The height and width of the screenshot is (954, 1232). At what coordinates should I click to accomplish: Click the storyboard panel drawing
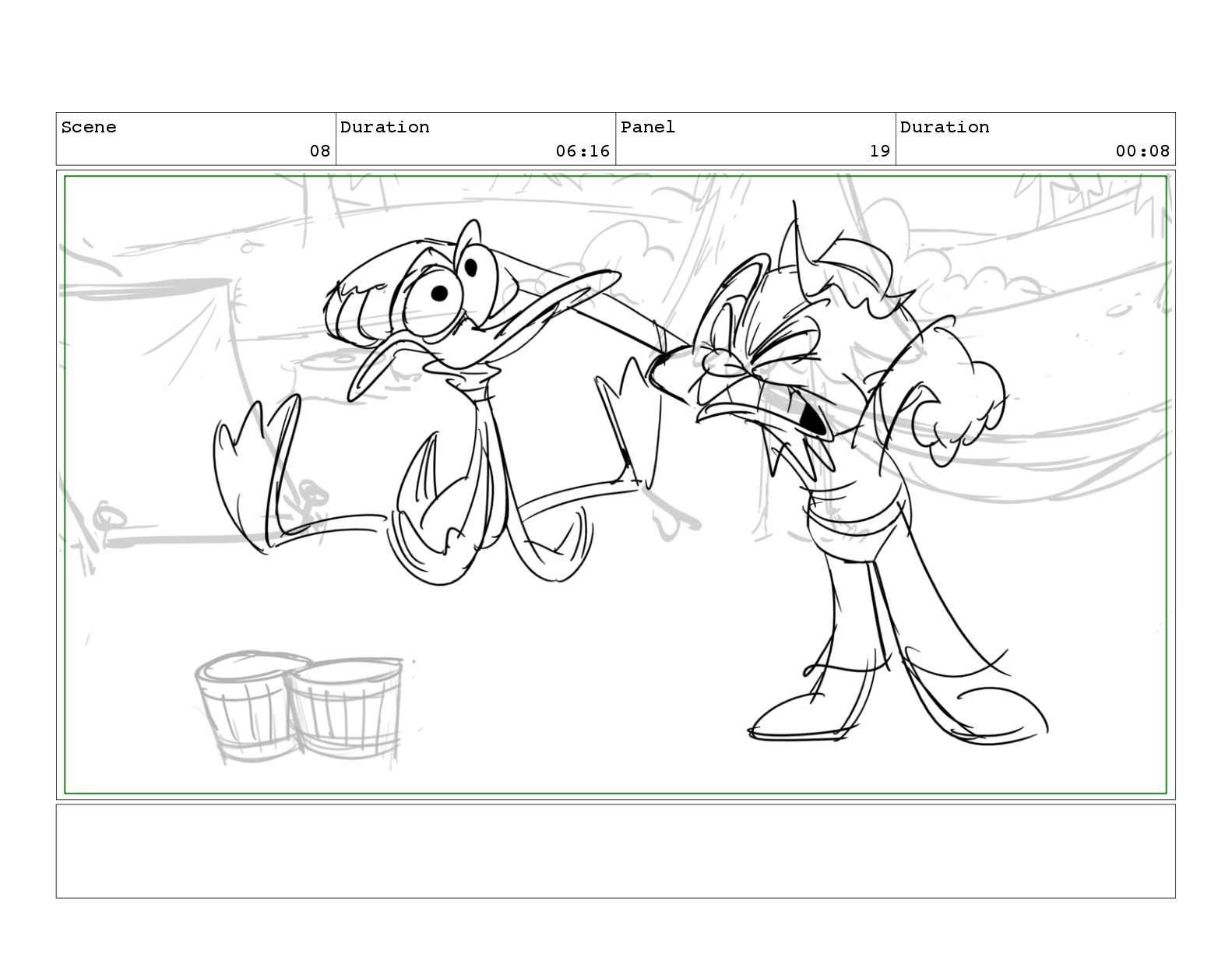(x=615, y=484)
